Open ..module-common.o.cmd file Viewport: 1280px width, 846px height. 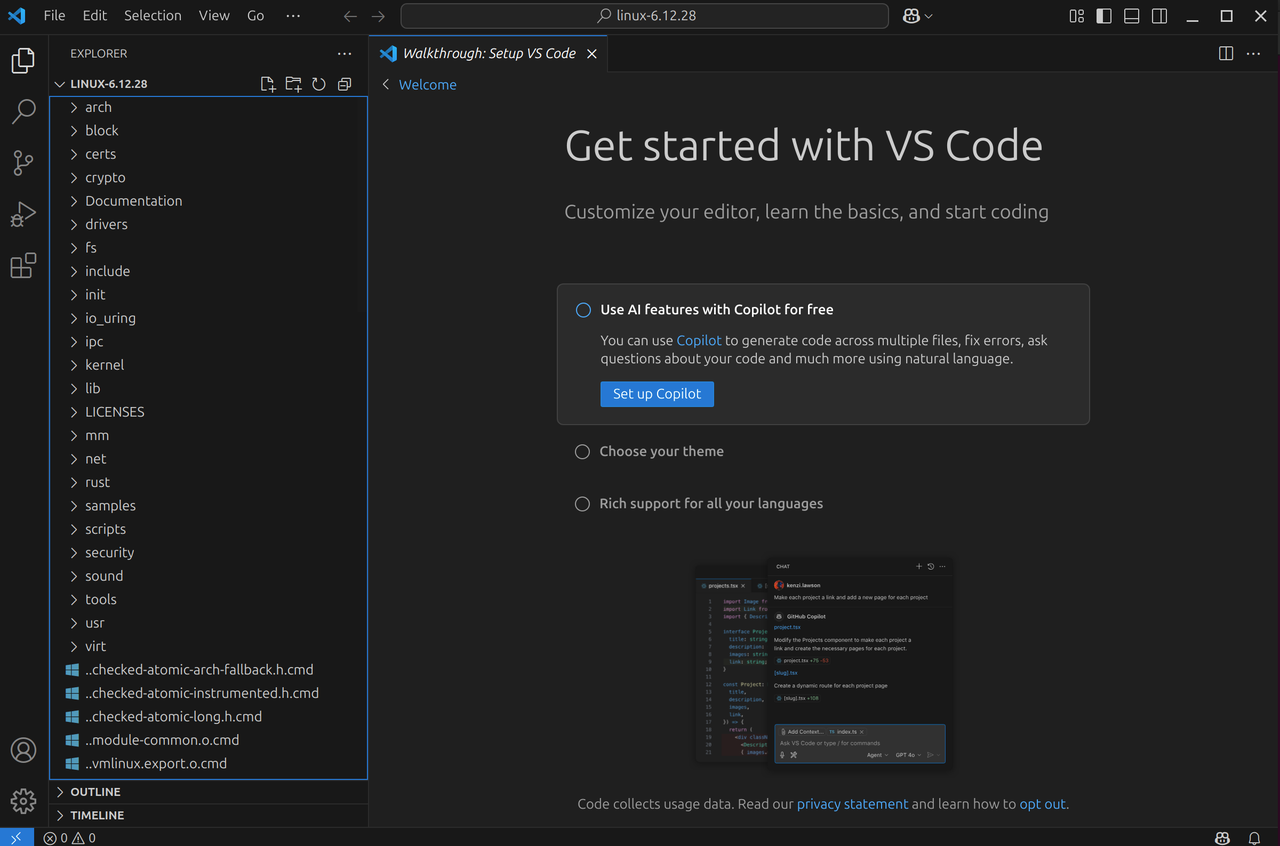pyautogui.click(x=208, y=740)
